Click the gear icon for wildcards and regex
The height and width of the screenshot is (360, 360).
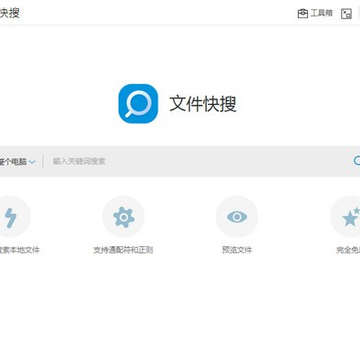[123, 217]
